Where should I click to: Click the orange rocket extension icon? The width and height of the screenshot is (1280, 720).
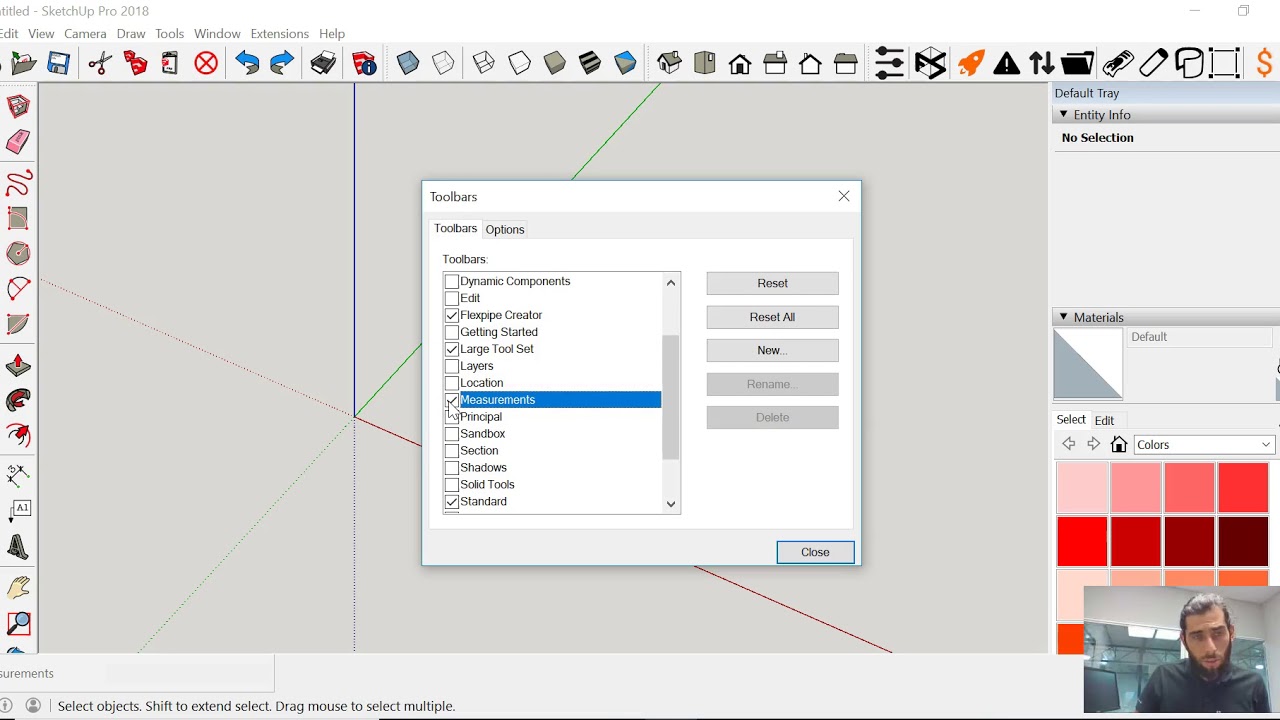coord(970,64)
